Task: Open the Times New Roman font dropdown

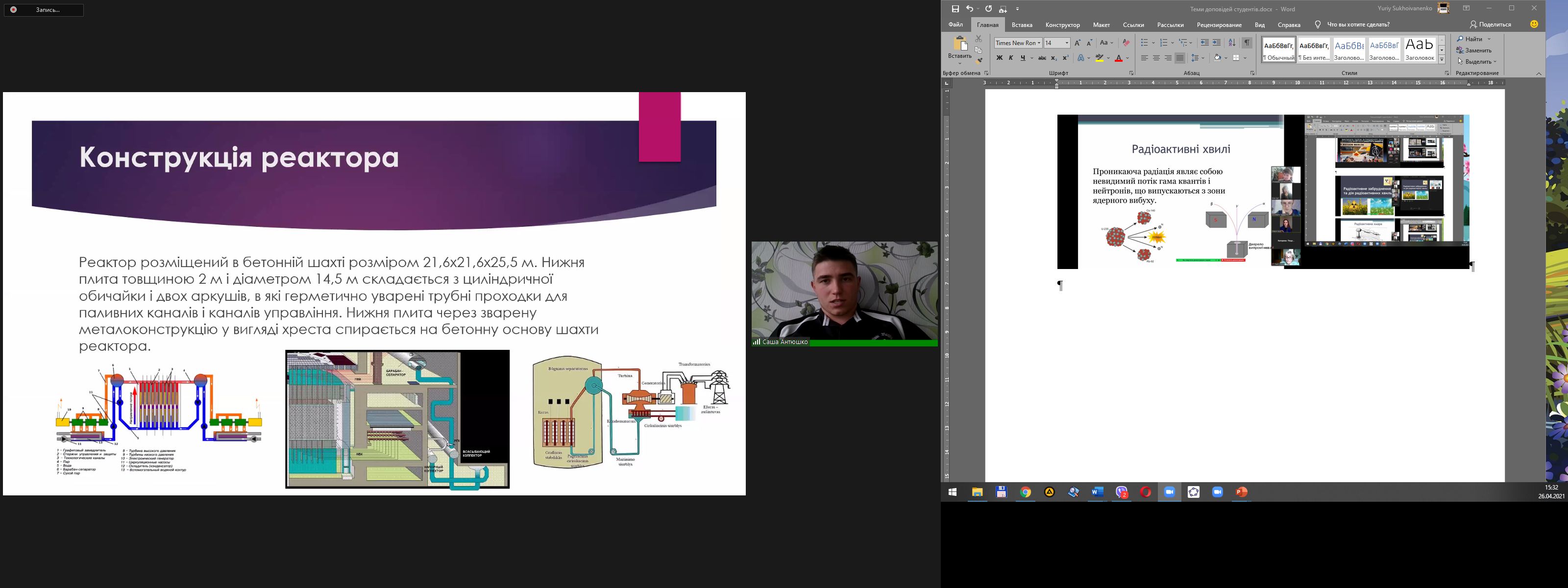Action: (x=1038, y=43)
